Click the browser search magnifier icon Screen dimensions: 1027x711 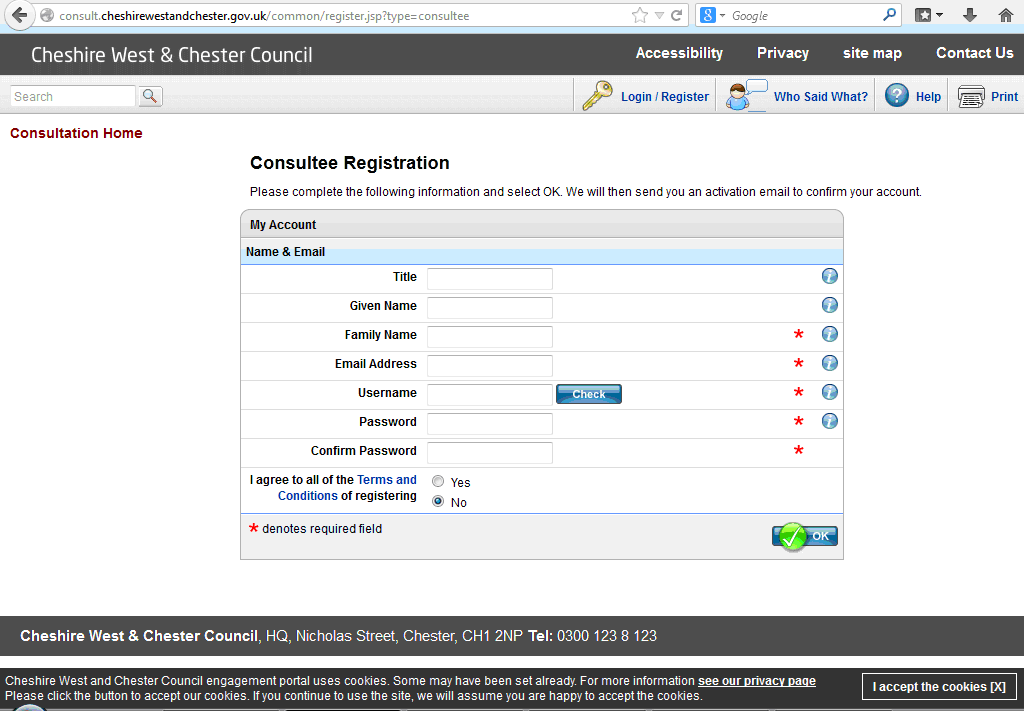click(889, 14)
